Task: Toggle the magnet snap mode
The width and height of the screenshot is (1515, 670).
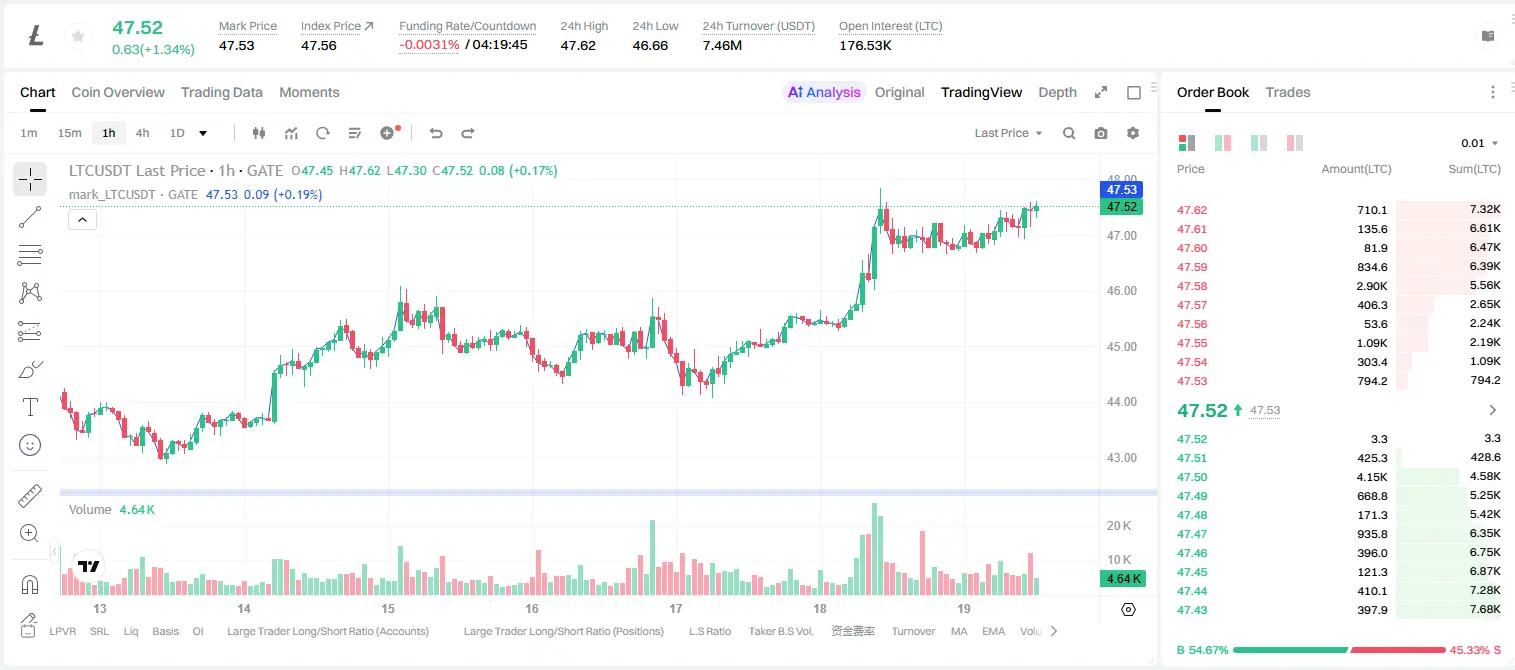Action: coord(30,584)
